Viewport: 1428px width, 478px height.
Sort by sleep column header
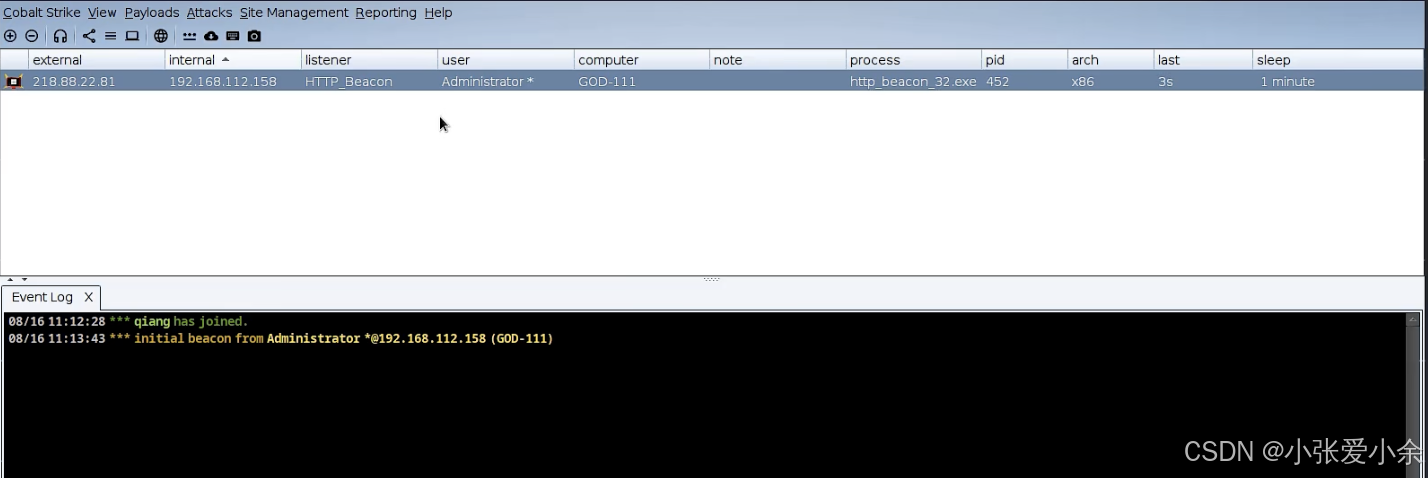tap(1338, 60)
